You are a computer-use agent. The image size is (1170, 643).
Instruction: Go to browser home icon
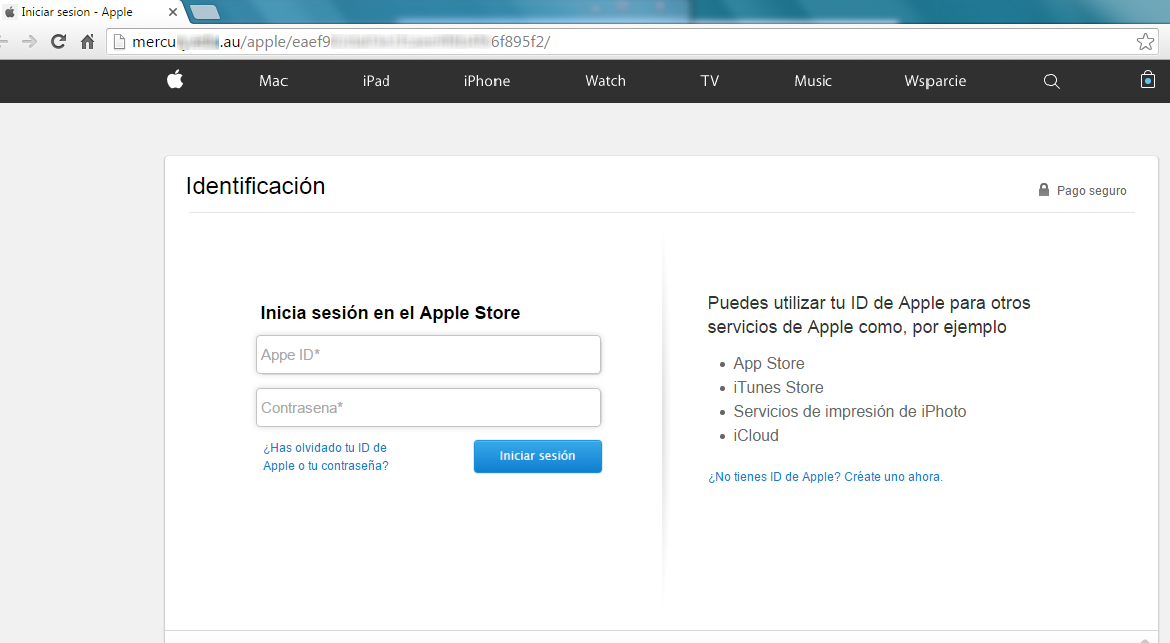pos(87,42)
